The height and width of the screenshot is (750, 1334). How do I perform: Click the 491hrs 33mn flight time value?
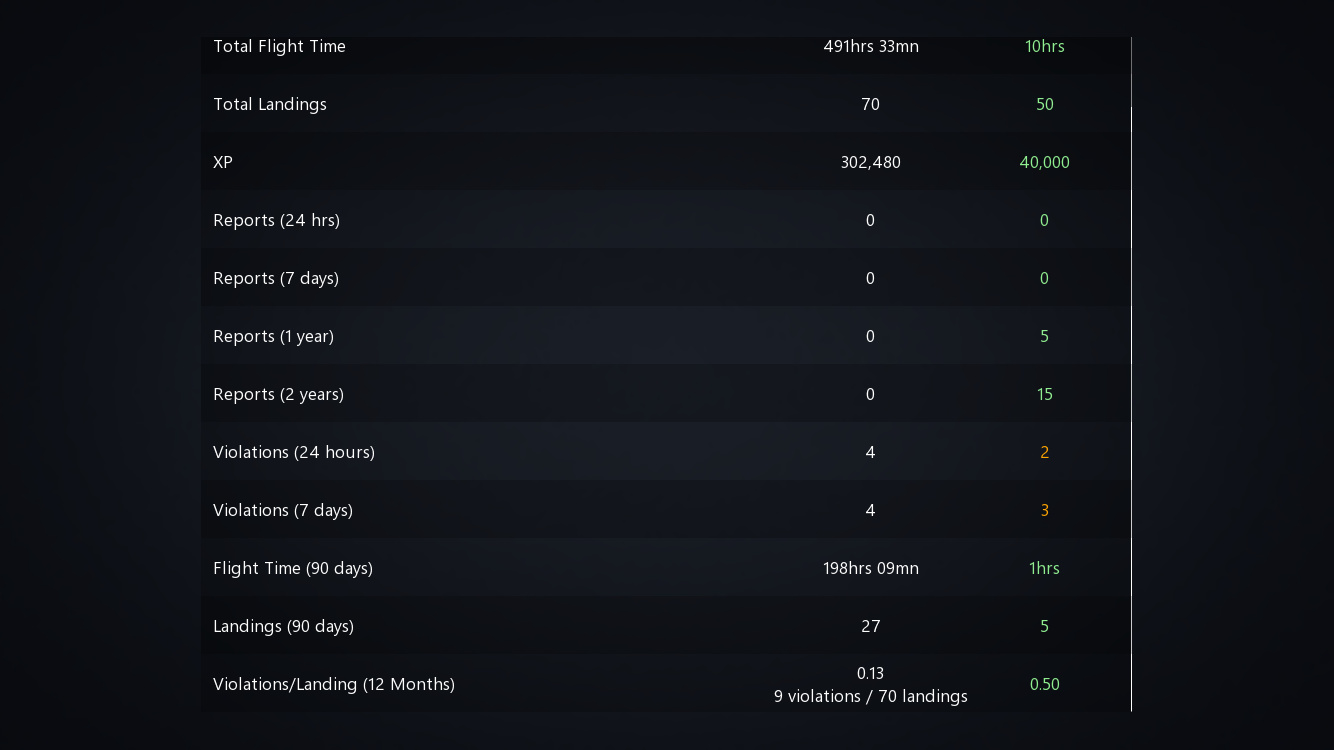(870, 46)
